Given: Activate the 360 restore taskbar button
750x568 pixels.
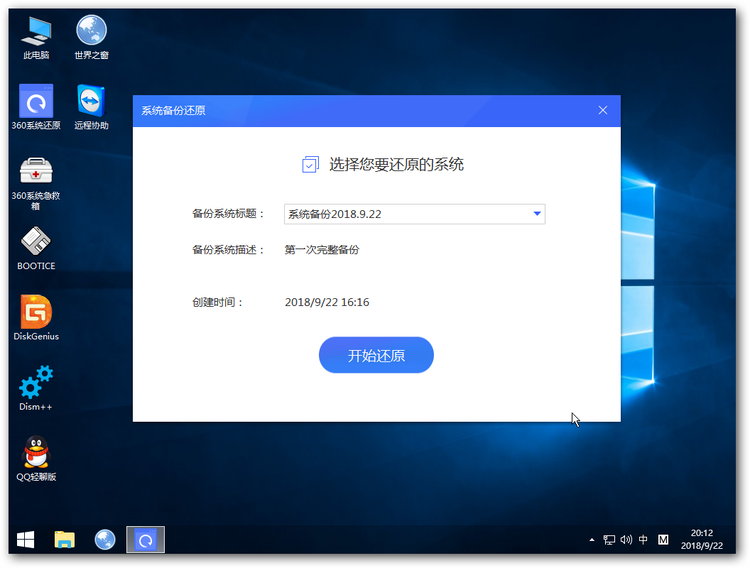Looking at the screenshot, I should (x=145, y=540).
